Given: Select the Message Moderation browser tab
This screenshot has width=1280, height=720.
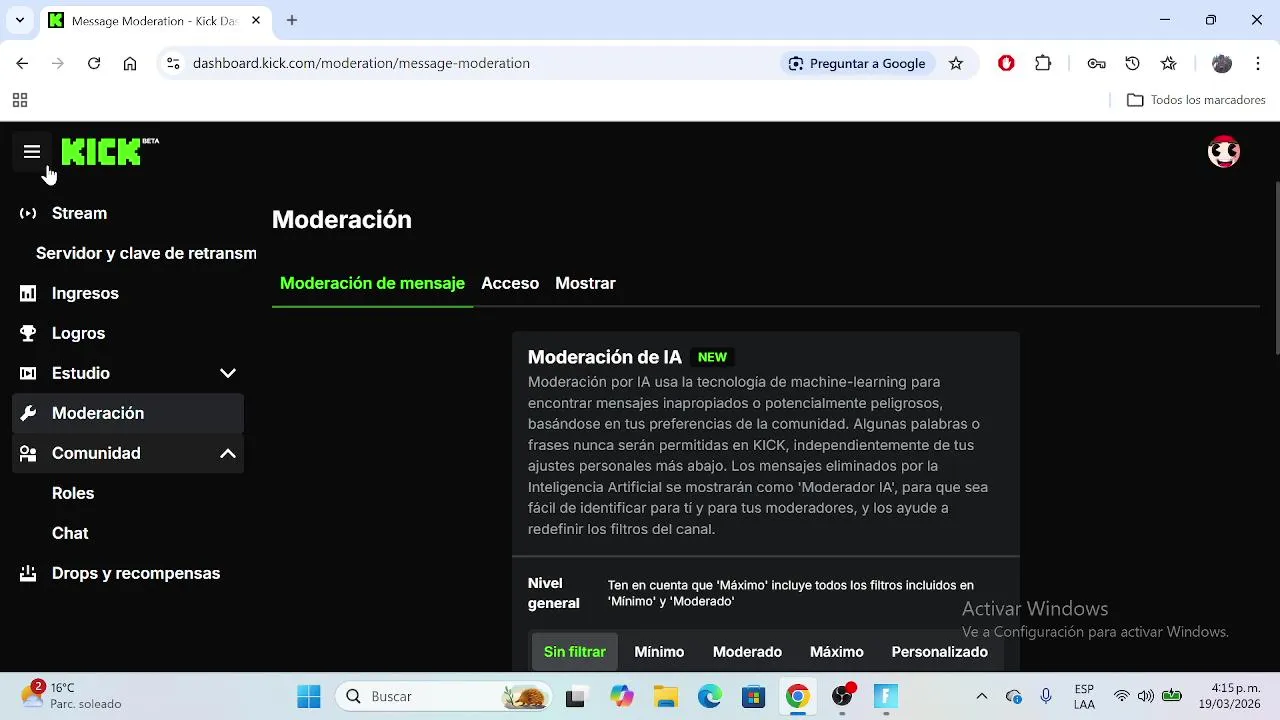Looking at the screenshot, I should (155, 21).
